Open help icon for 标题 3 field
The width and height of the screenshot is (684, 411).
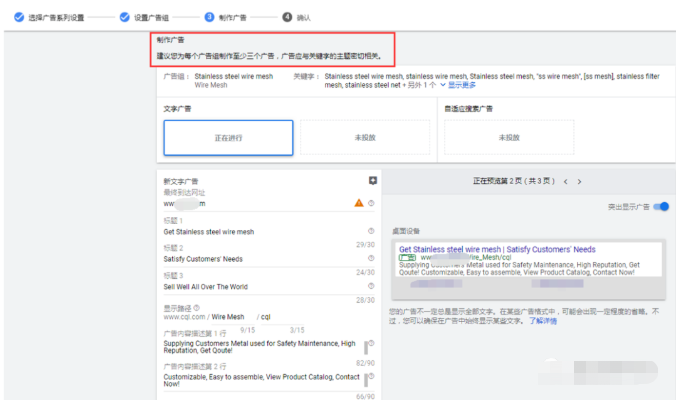[371, 286]
